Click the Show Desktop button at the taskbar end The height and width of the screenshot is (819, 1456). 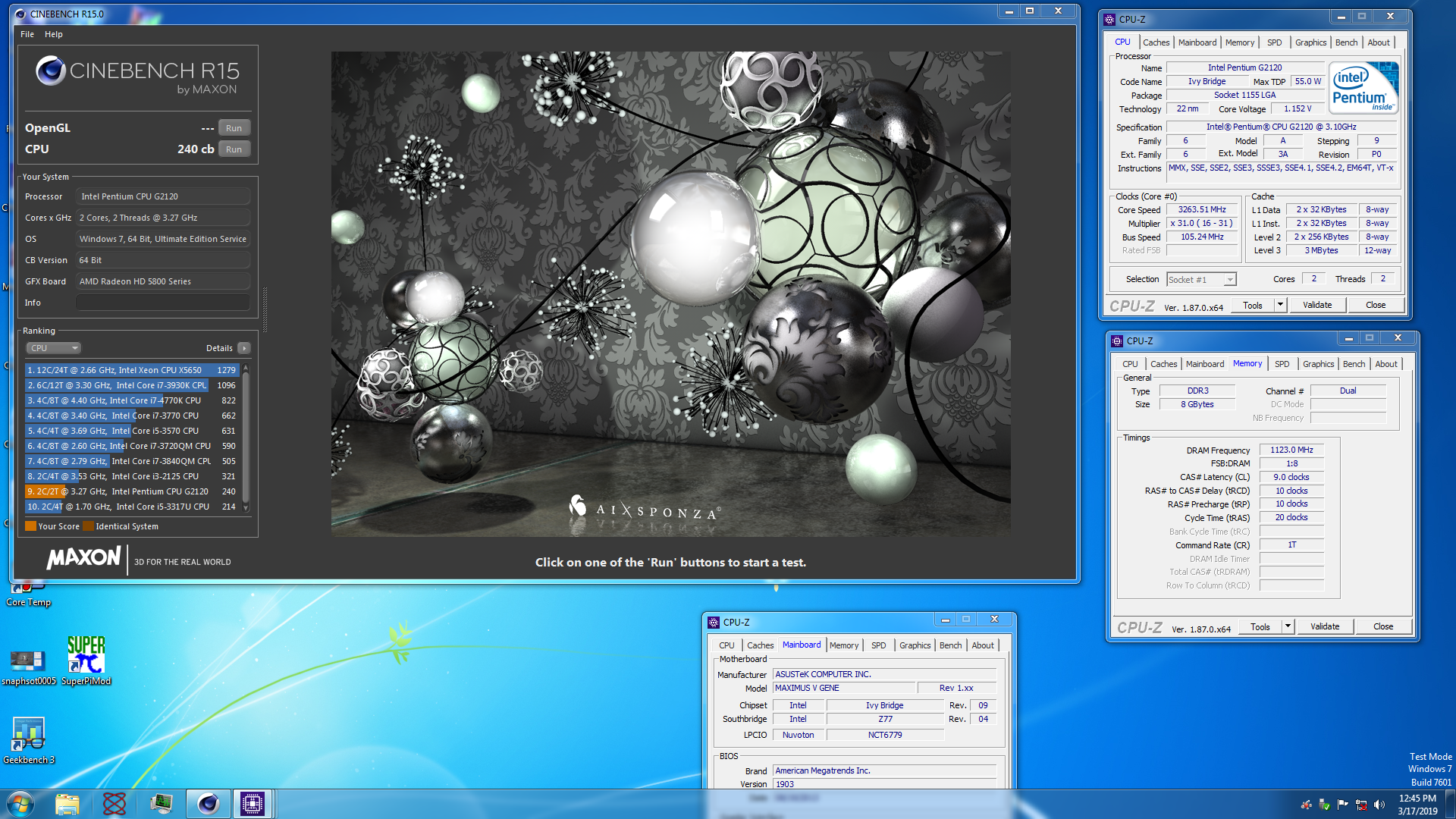[x=1450, y=804]
